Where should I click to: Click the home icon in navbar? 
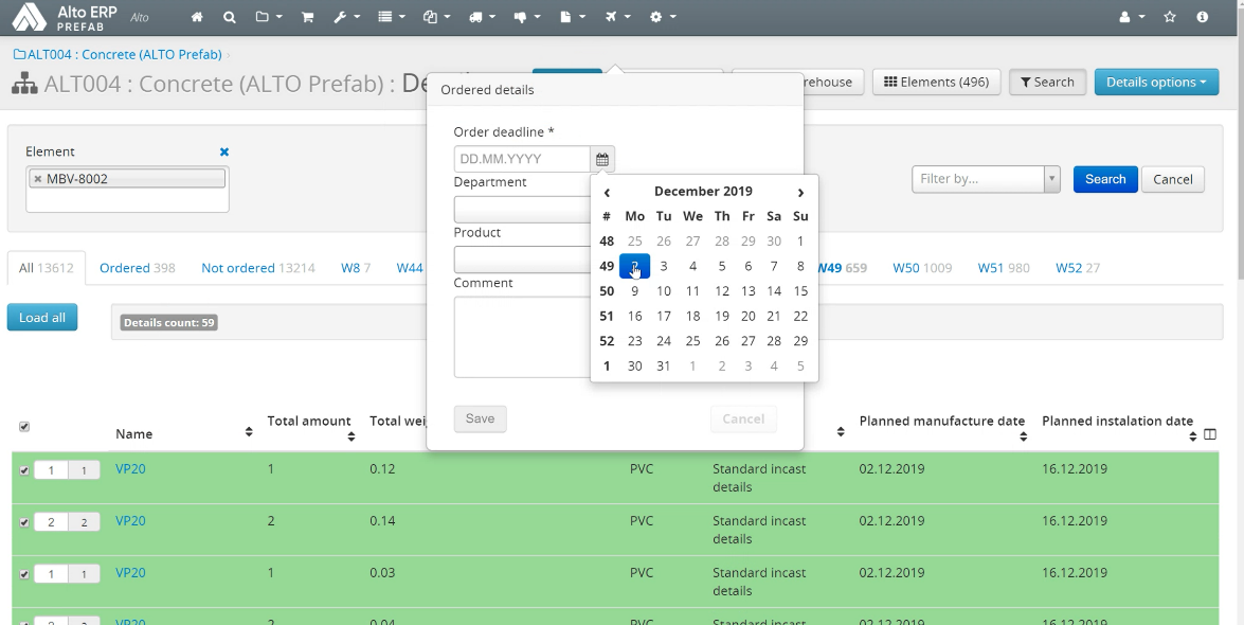click(x=197, y=17)
